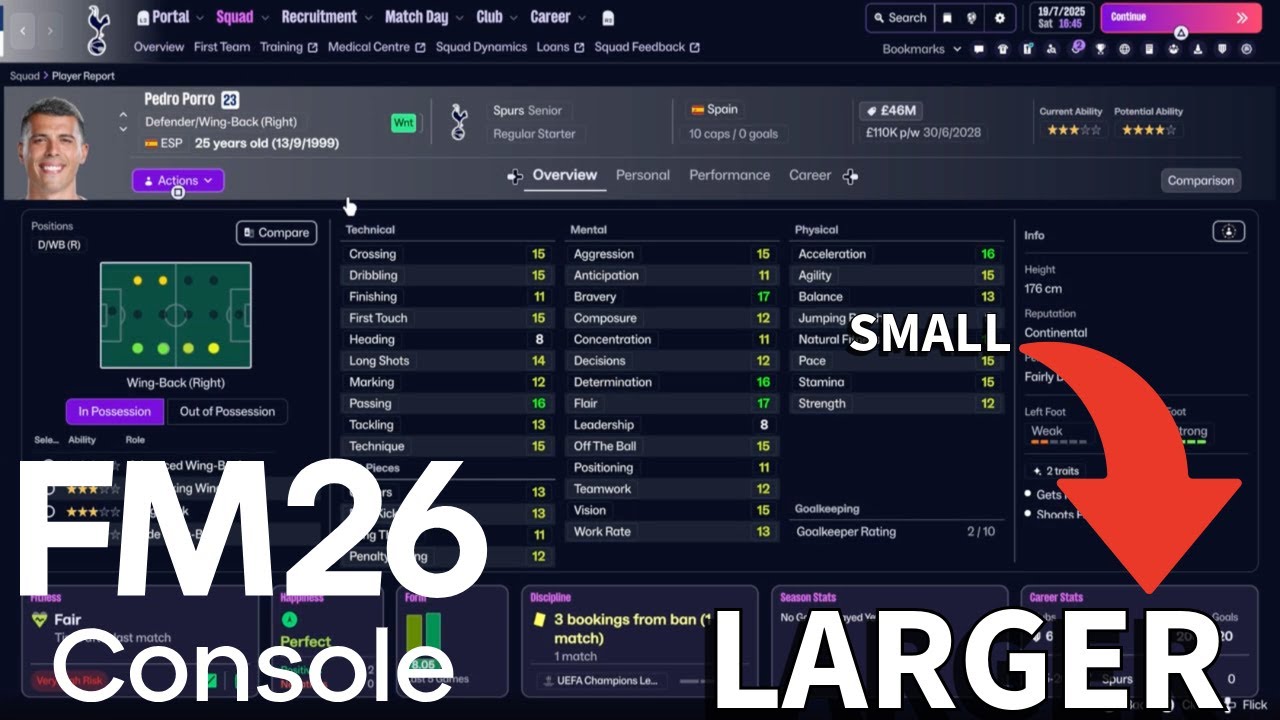Click the Continue button
Image resolution: width=1280 pixels, height=720 pixels.
[1180, 18]
